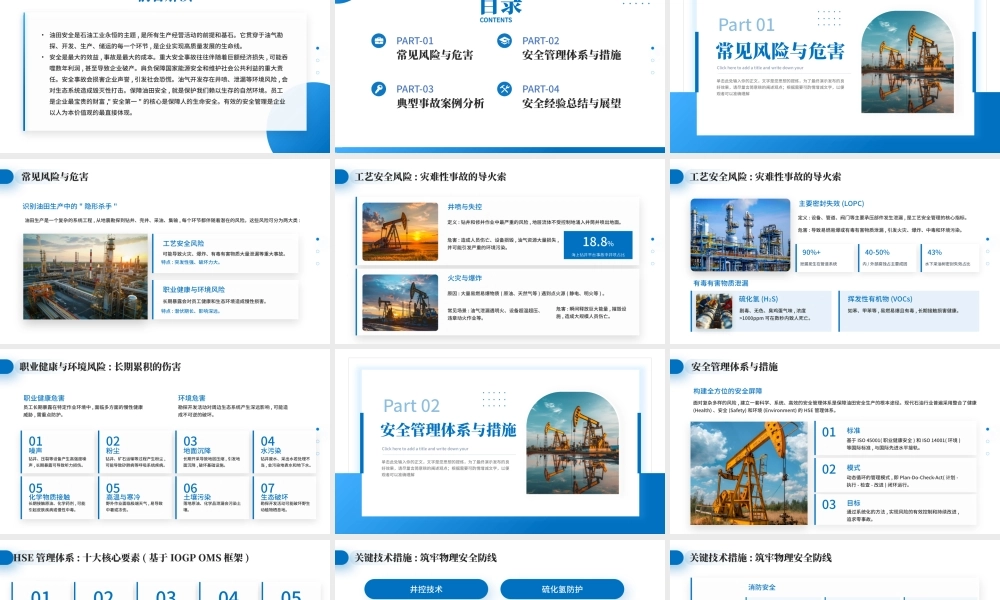Select the key icon next to PART-03
This screenshot has height=600, width=1000.
pos(379,89)
